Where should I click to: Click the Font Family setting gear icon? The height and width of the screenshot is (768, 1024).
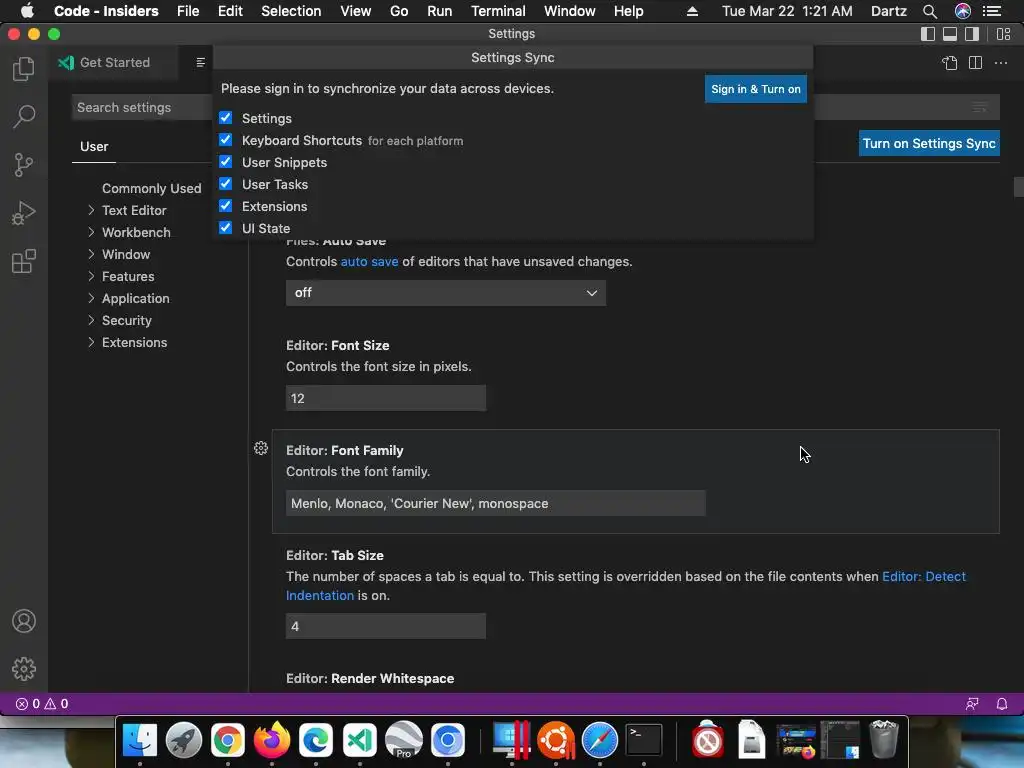coord(261,448)
